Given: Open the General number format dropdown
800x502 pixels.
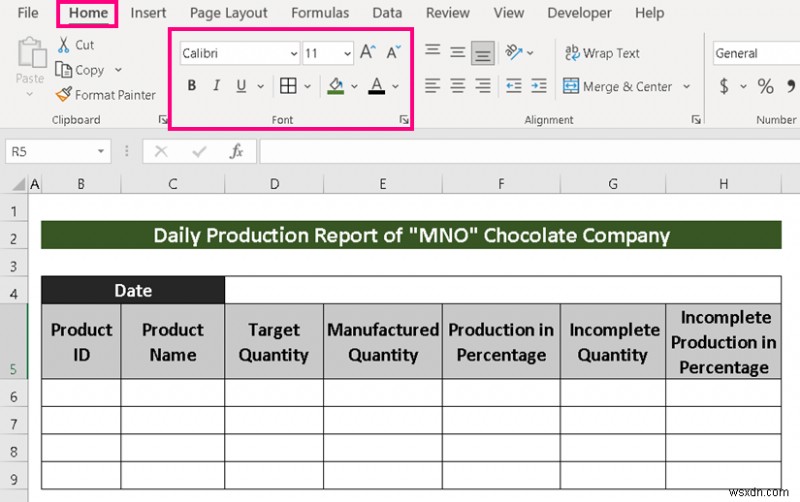Looking at the screenshot, I should pos(756,53).
